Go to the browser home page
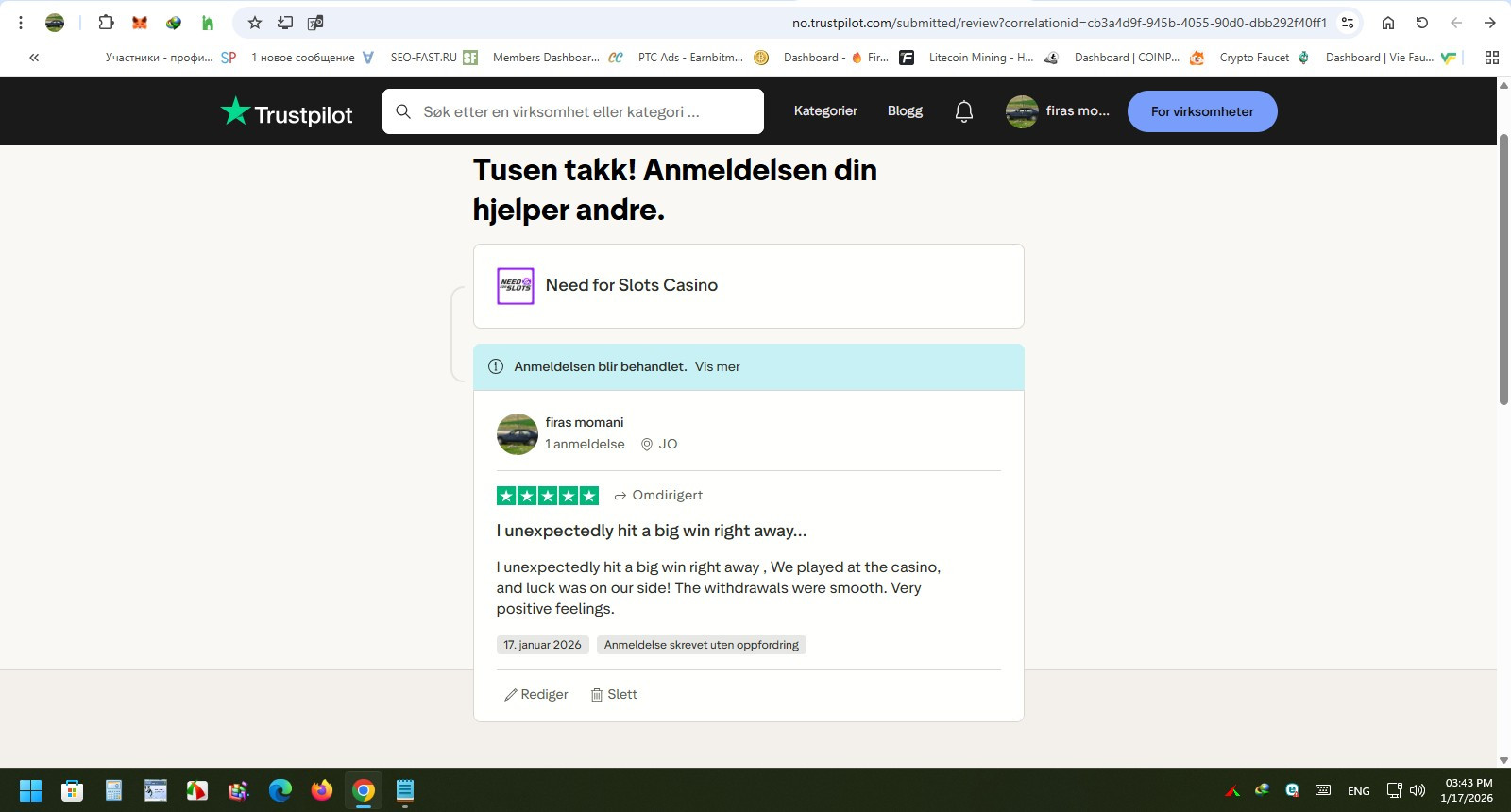 coord(1388,23)
